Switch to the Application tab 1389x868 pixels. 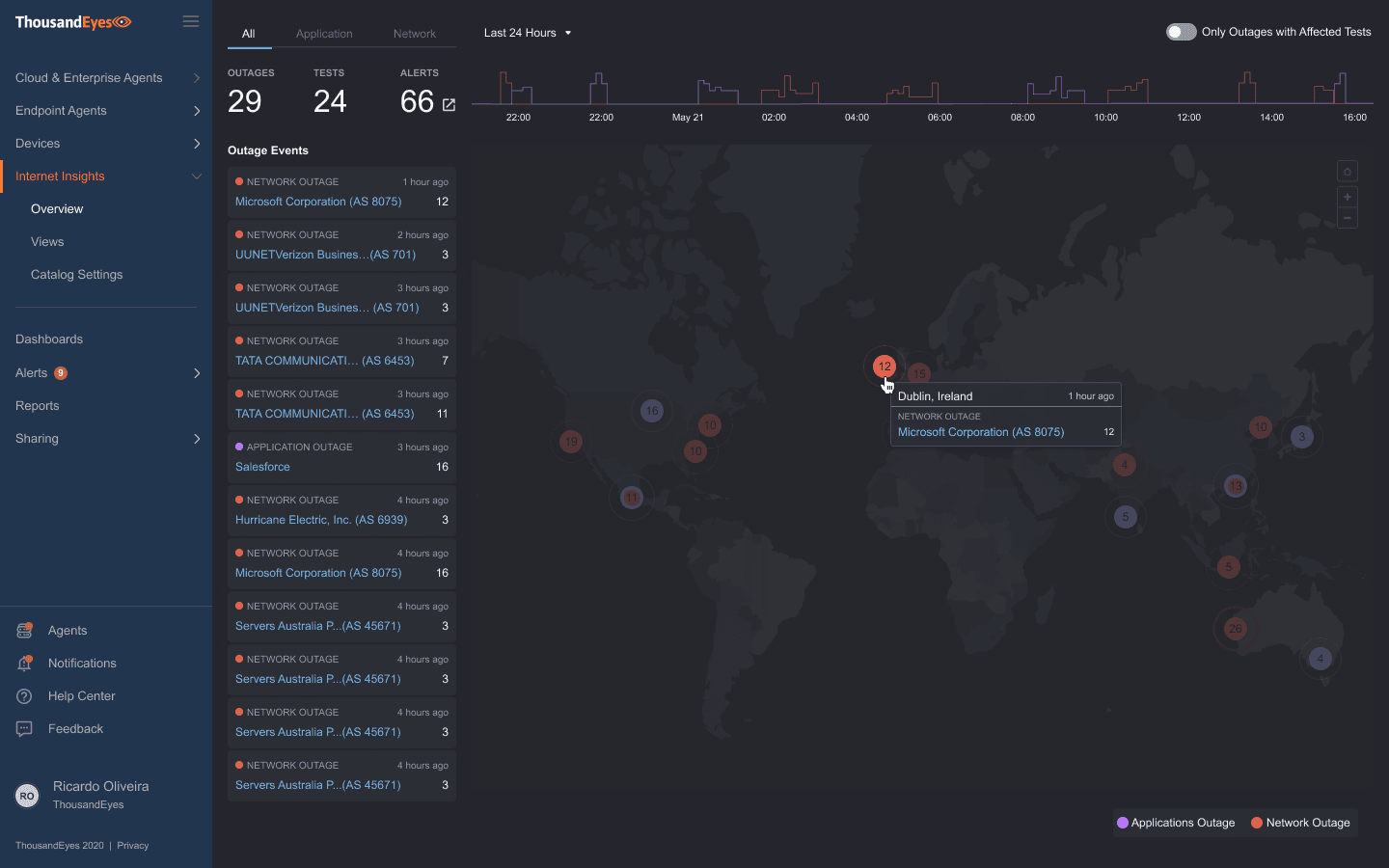pos(324,33)
